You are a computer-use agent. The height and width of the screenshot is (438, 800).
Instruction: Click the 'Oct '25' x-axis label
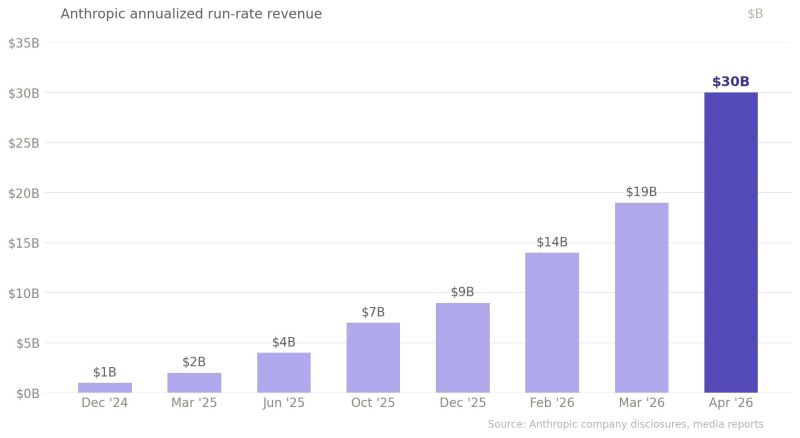[373, 403]
